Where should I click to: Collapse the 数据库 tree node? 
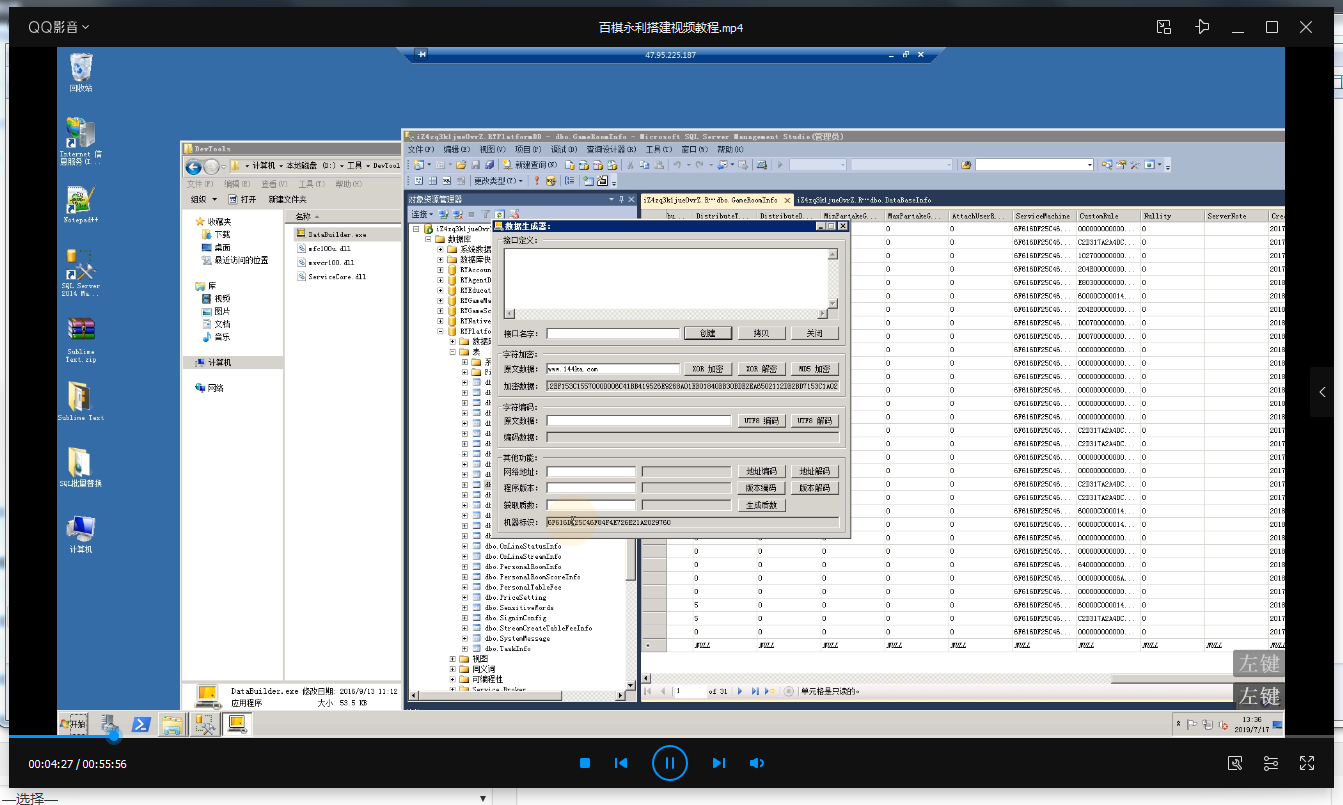pyautogui.click(x=427, y=239)
